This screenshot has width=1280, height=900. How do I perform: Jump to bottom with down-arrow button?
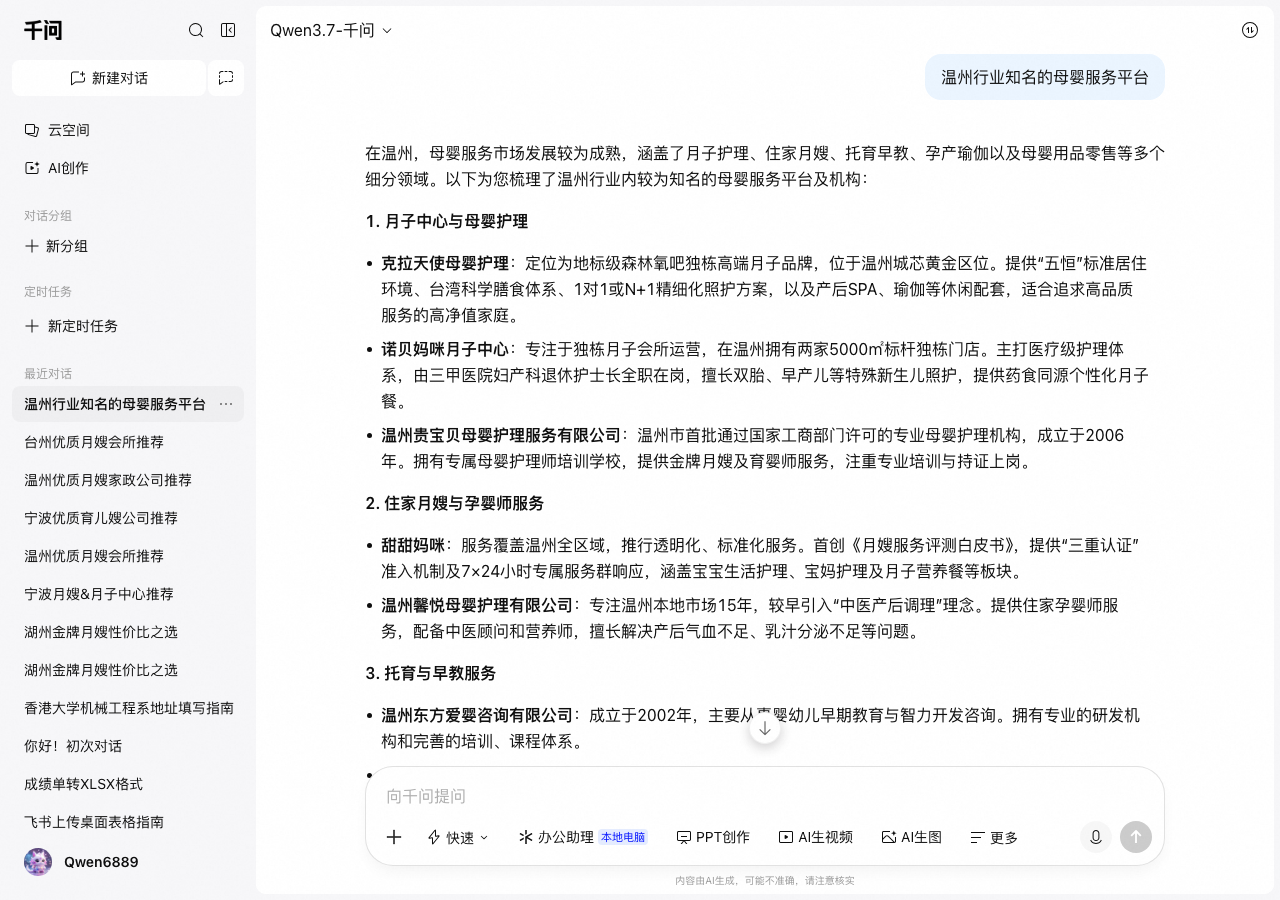(765, 728)
